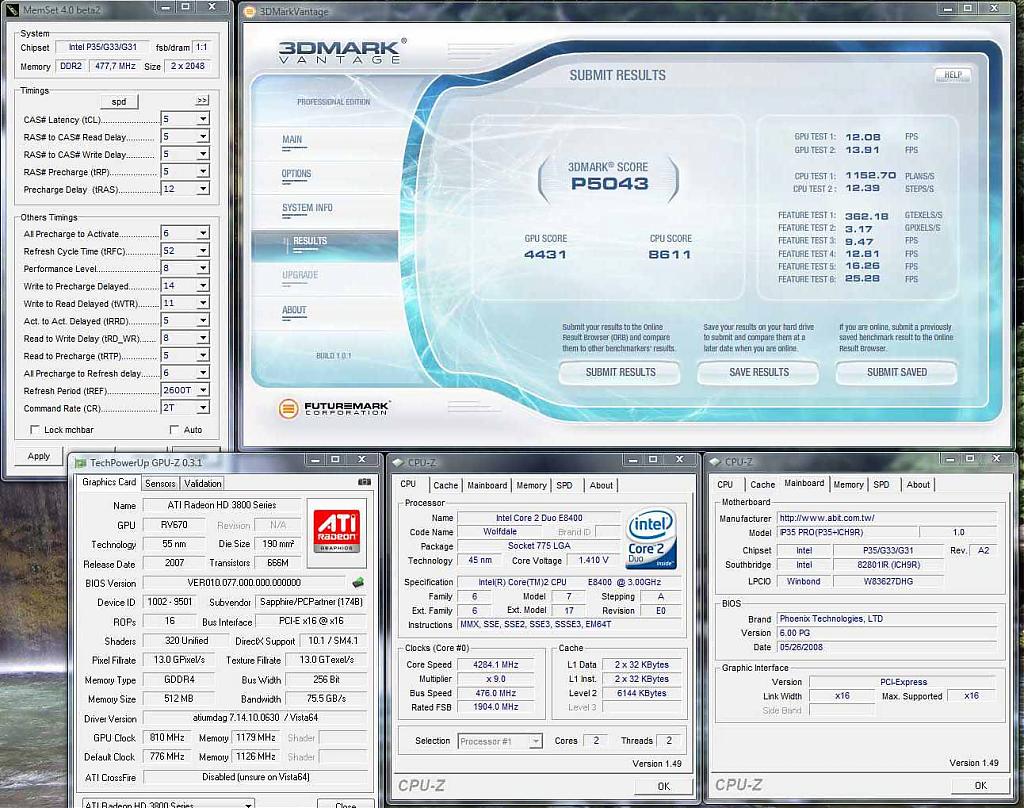1024x808 pixels.
Task: Click the manufacturer URL http://www.abit.com.tw/
Action: [826, 518]
